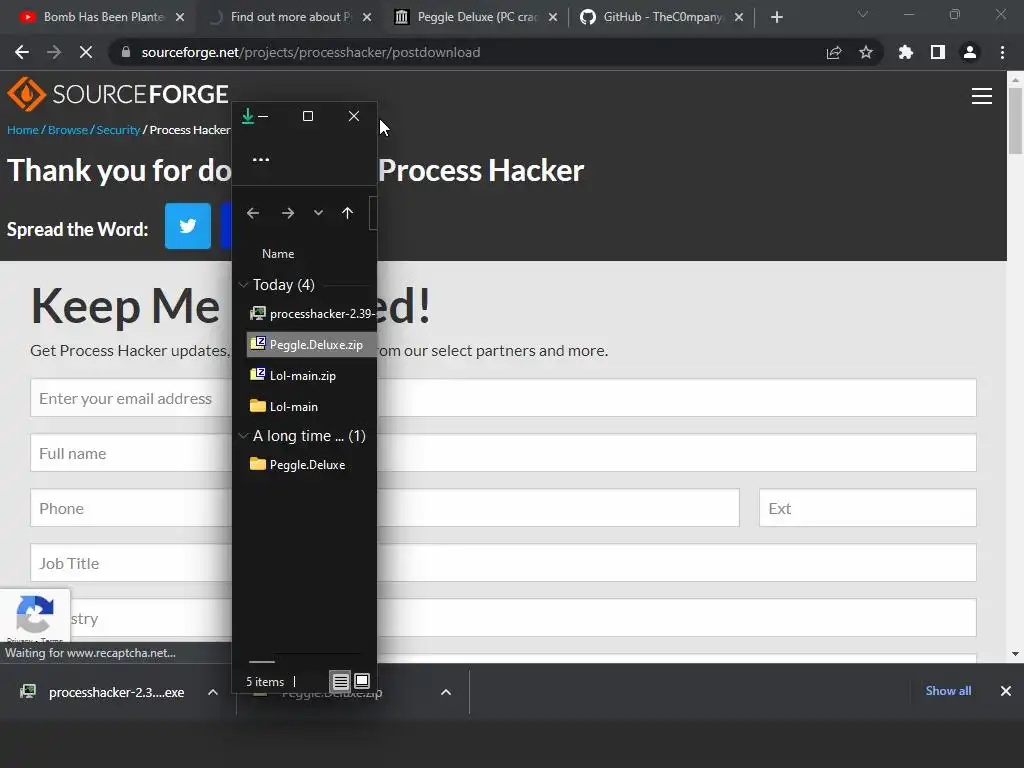
Task: Select processhacker-2.39 file in Explorer
Action: point(312,314)
